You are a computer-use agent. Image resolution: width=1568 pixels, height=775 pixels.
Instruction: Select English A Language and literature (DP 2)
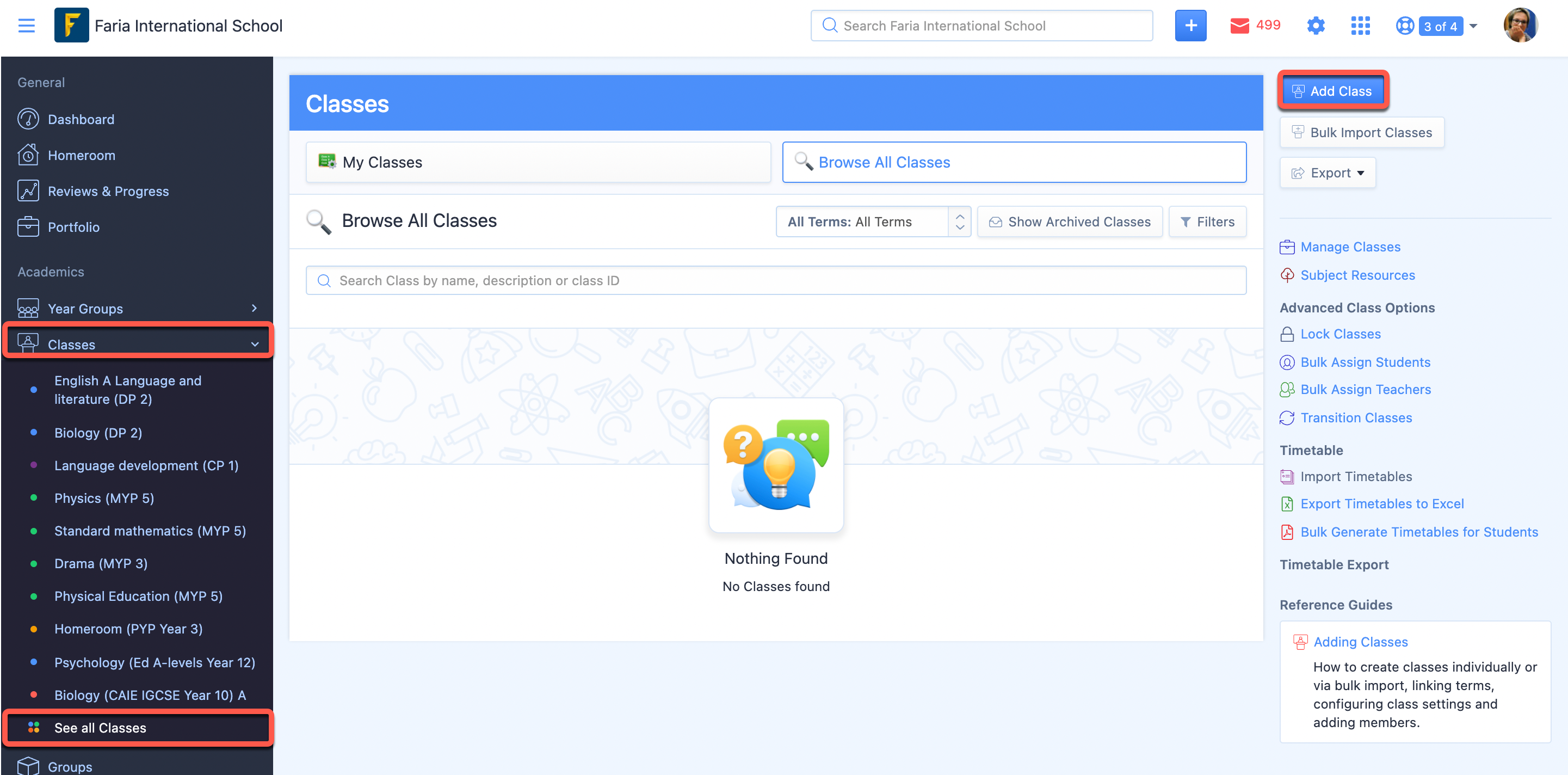pos(127,390)
